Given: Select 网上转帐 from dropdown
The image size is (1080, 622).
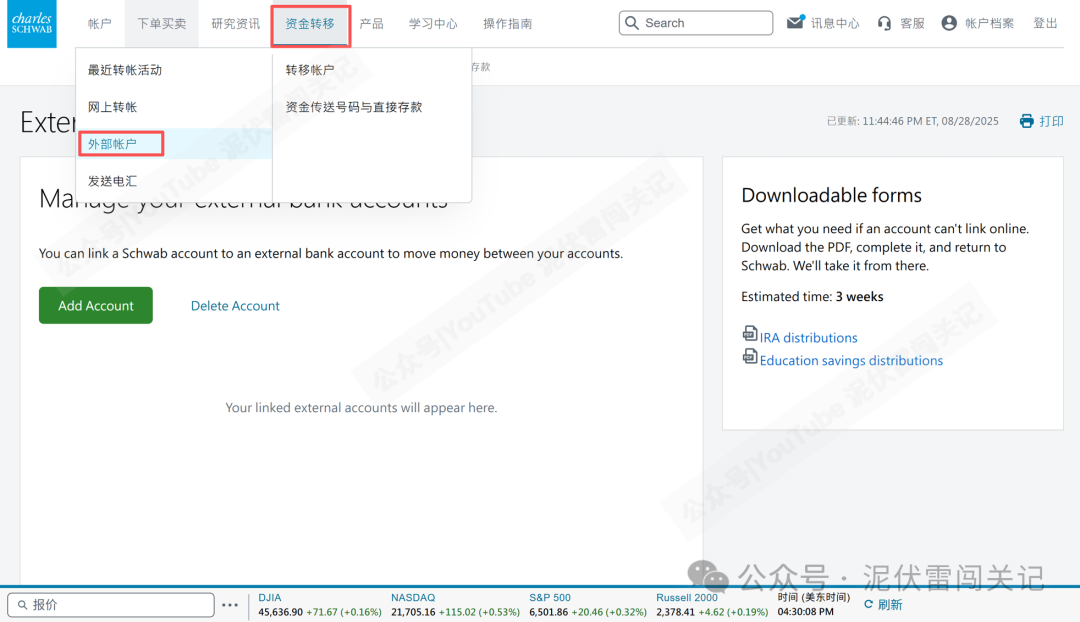Looking at the screenshot, I should tap(112, 107).
